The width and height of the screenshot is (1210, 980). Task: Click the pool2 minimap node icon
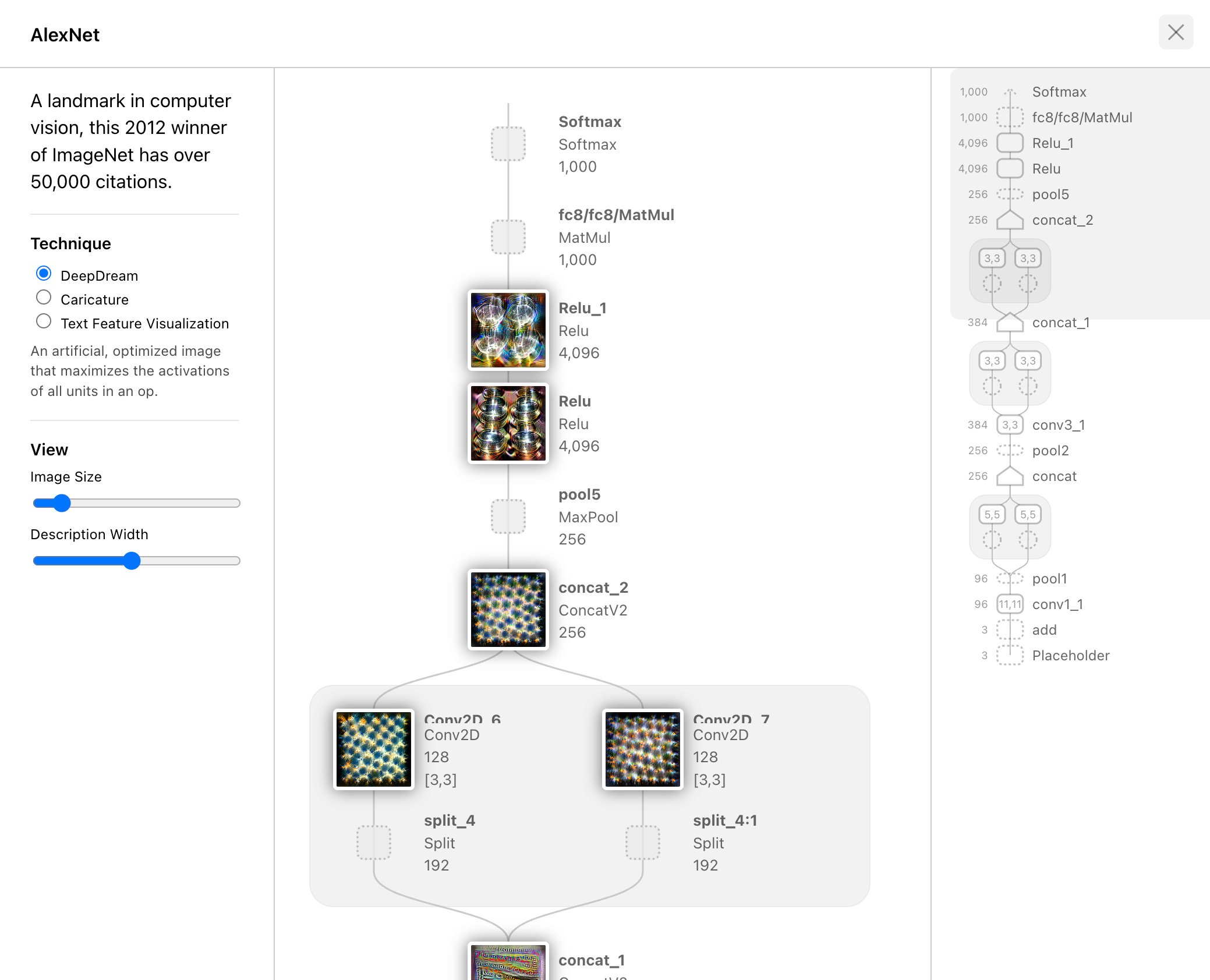point(1010,451)
